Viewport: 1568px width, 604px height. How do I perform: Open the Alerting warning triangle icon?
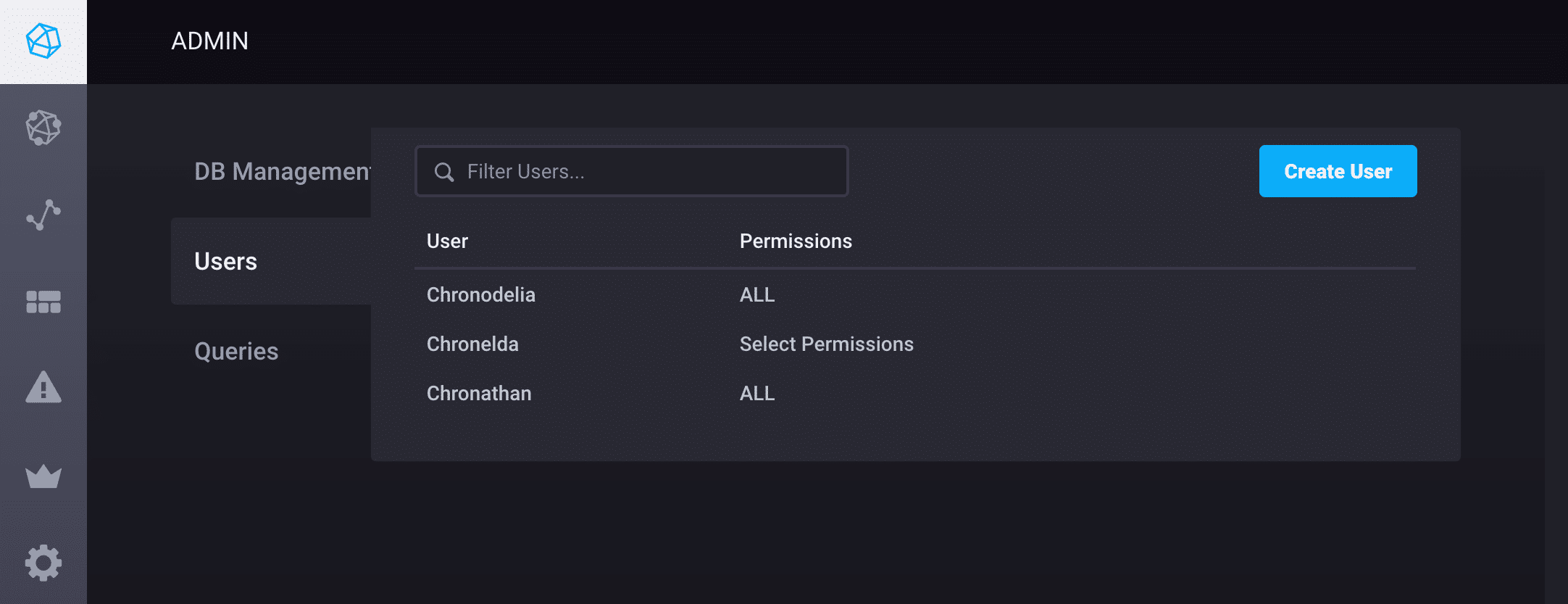click(x=43, y=387)
